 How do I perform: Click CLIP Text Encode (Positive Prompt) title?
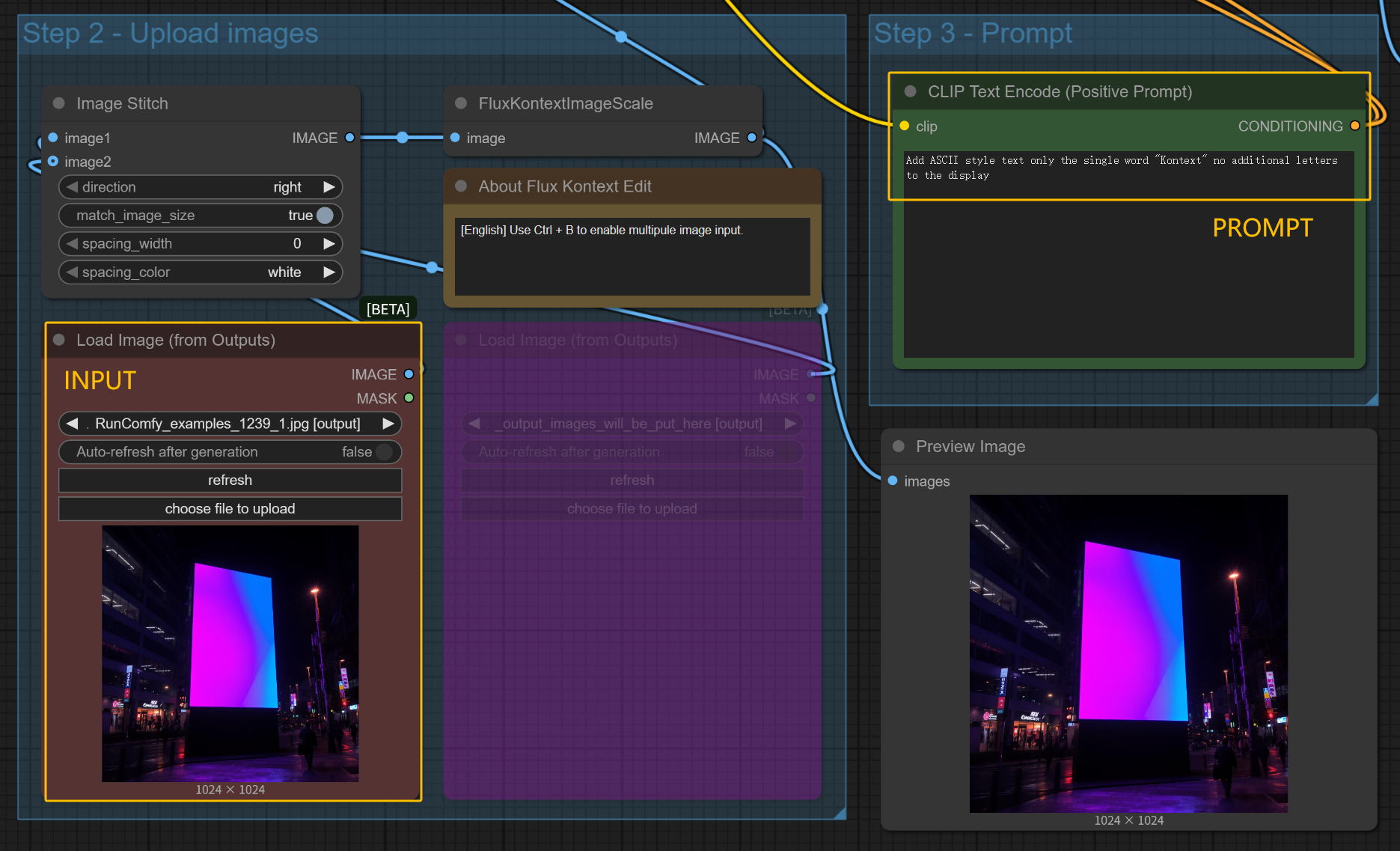point(1060,91)
